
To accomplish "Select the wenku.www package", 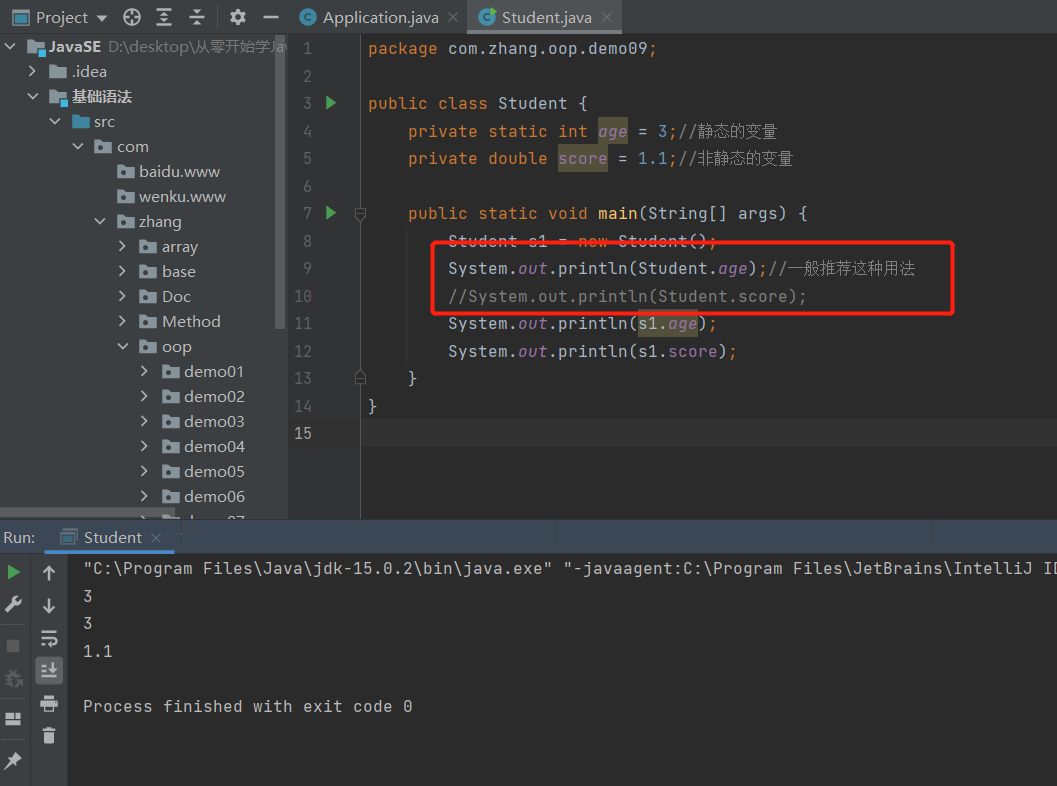I will pos(171,196).
